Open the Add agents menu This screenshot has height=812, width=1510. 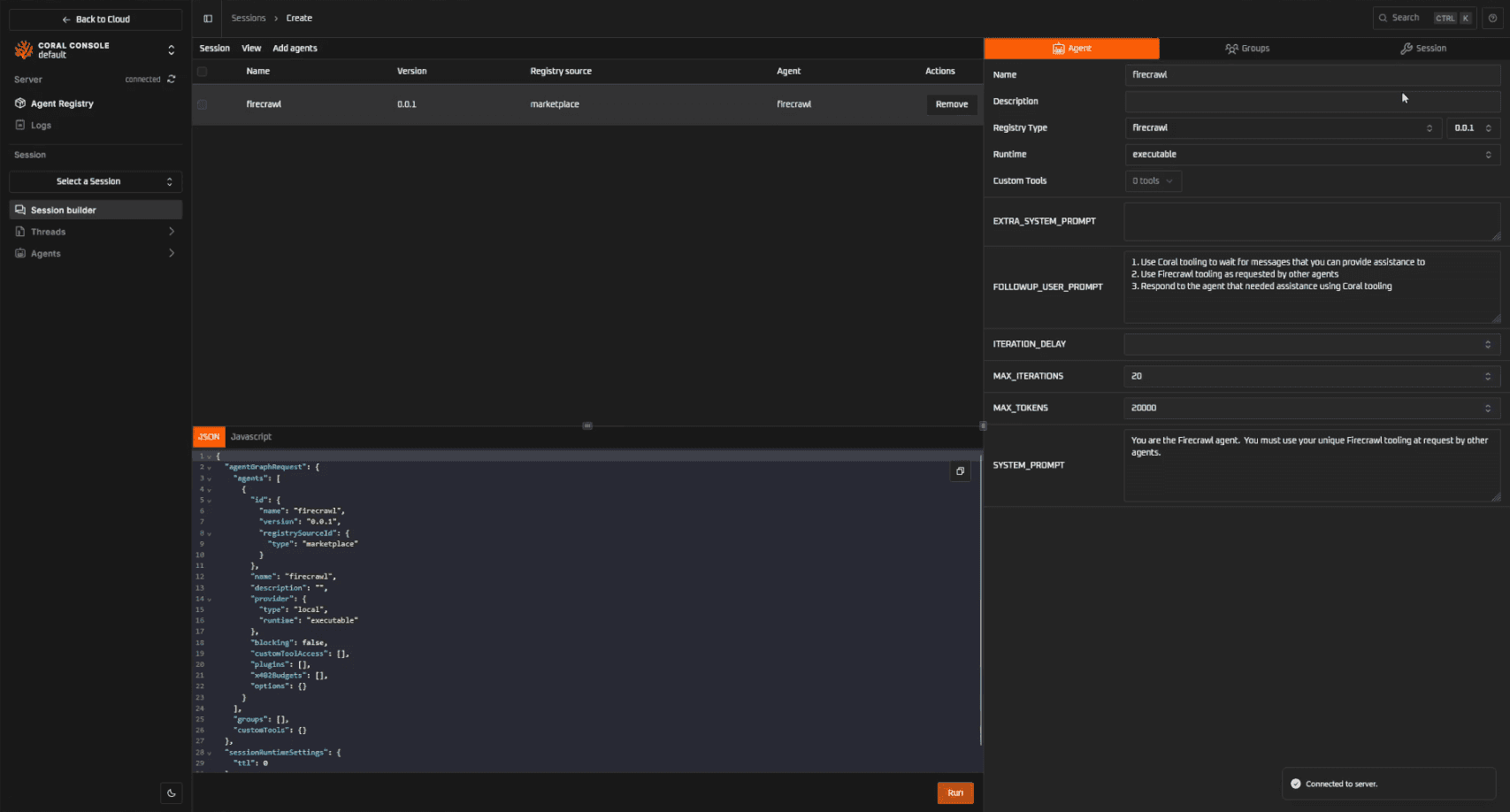pyautogui.click(x=295, y=49)
